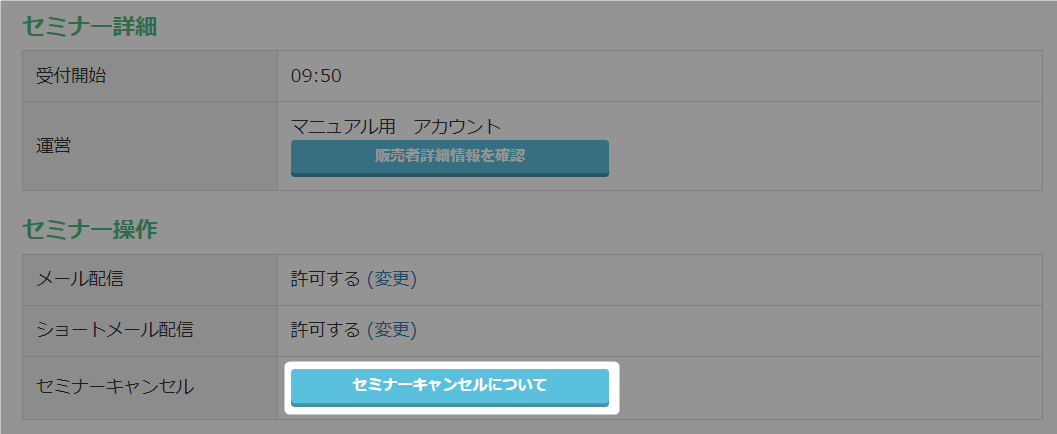Click the セミナー操作 section heading

click(89, 229)
